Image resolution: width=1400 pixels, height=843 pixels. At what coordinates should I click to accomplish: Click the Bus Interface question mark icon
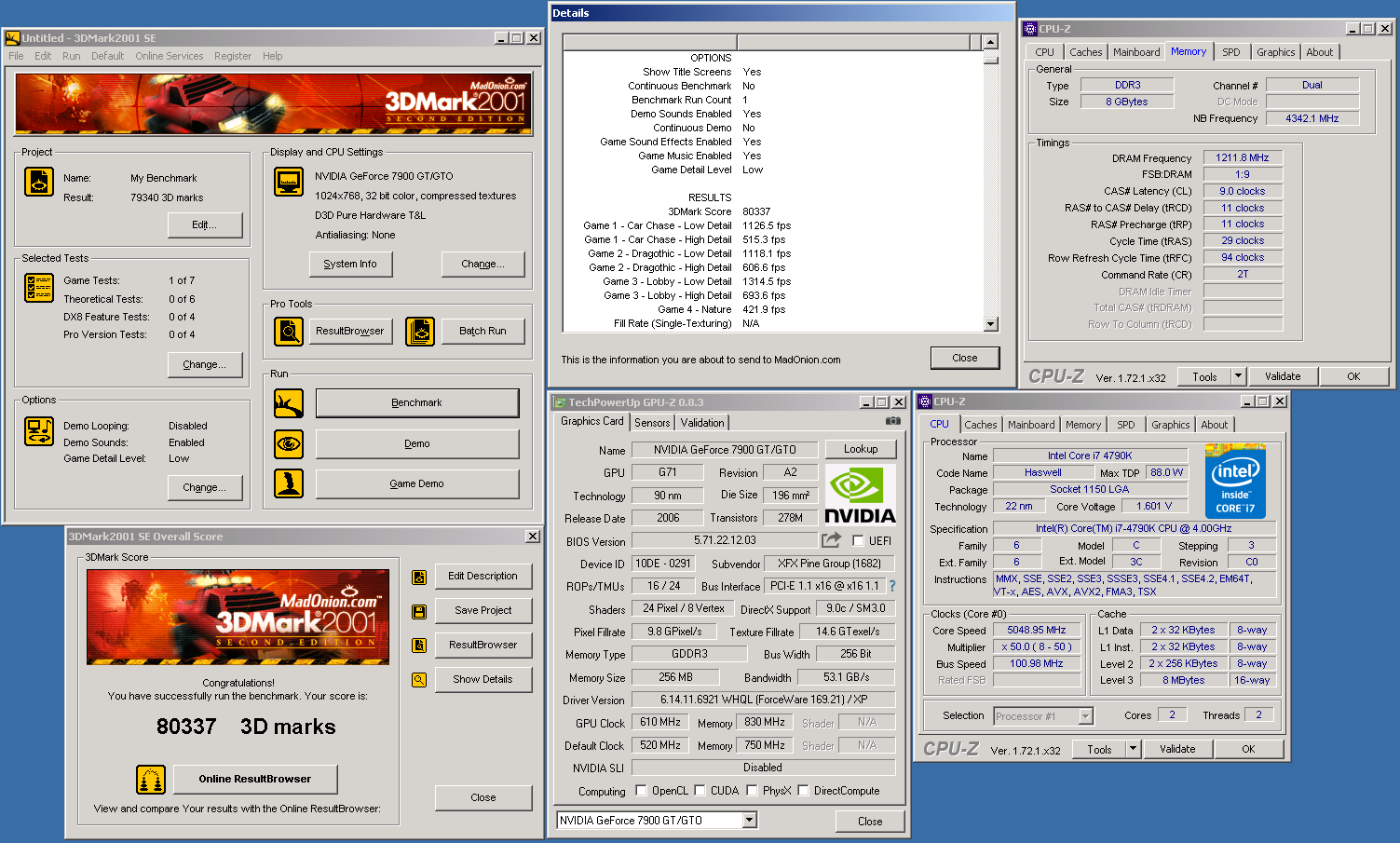(892, 586)
